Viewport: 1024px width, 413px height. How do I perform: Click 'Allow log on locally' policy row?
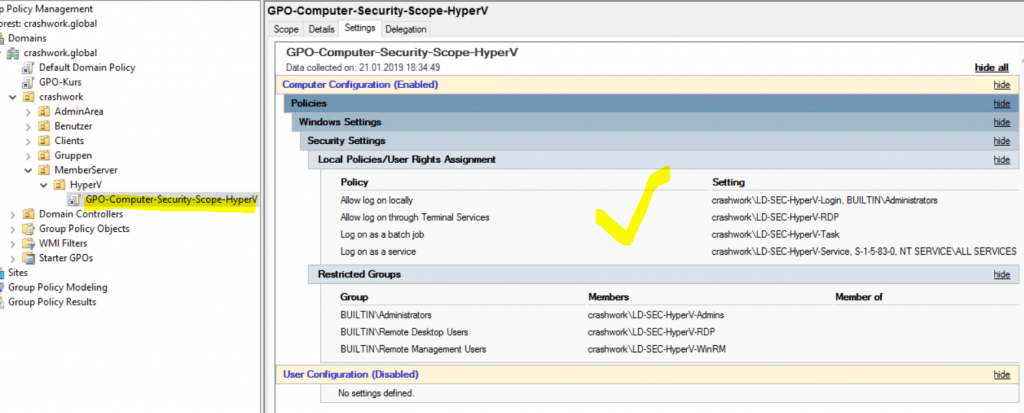[x=377, y=201]
